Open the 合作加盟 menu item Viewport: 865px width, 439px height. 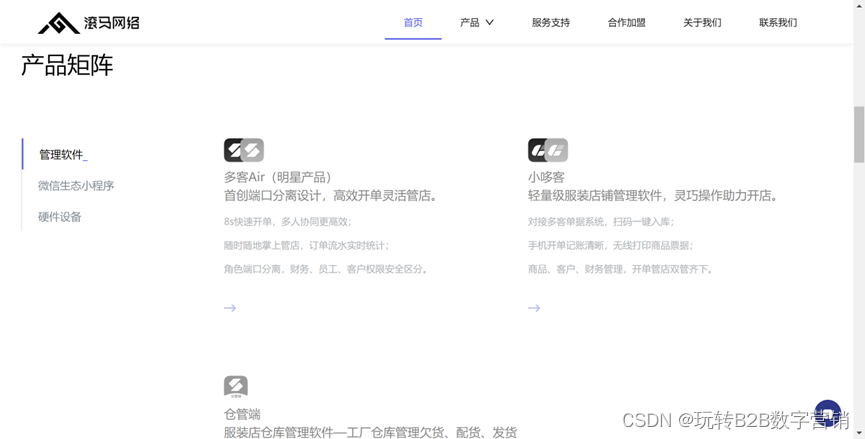click(627, 23)
